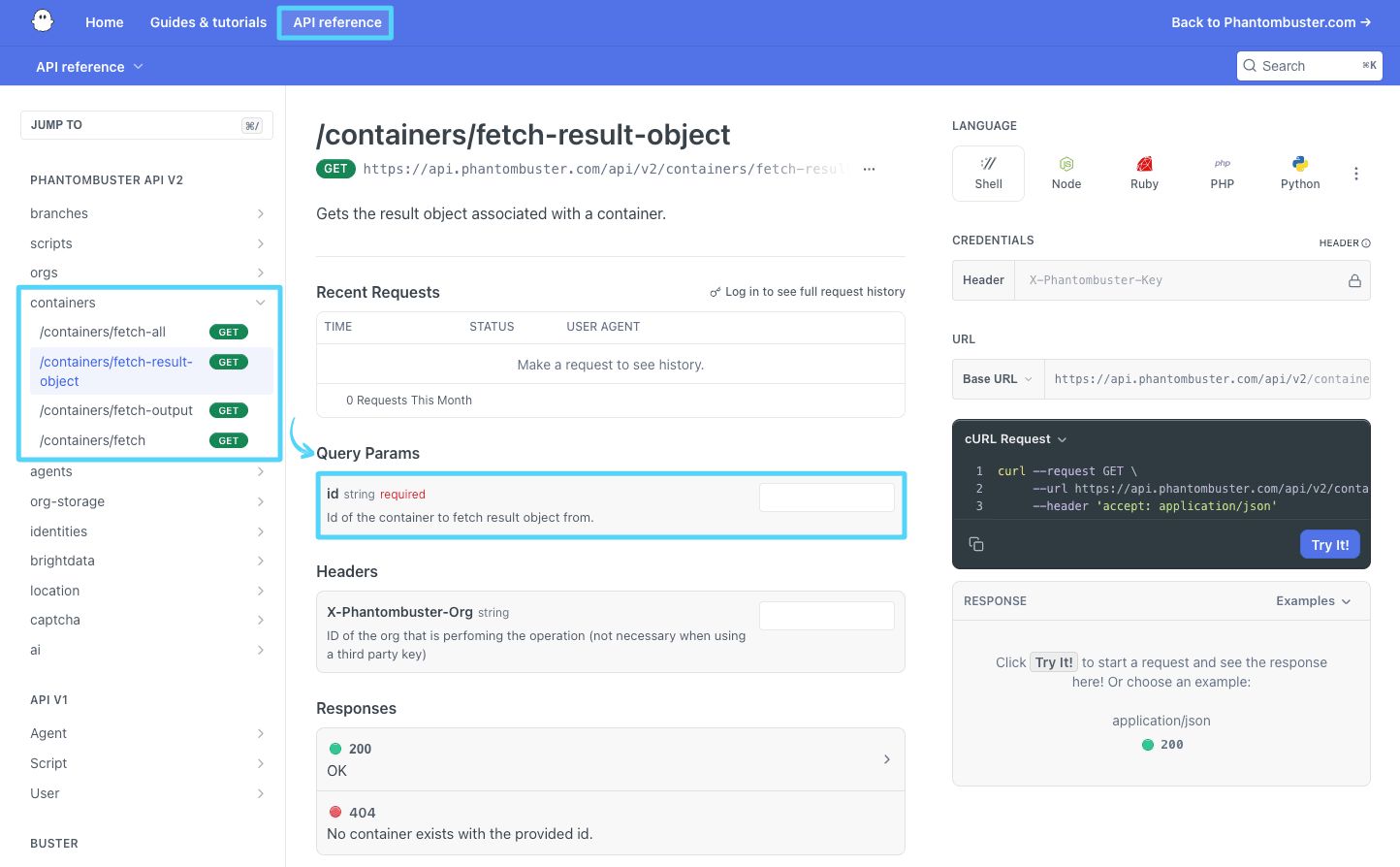Screen dimensions: 1400x867
Task: Expand the branches section
Action: coord(261,213)
